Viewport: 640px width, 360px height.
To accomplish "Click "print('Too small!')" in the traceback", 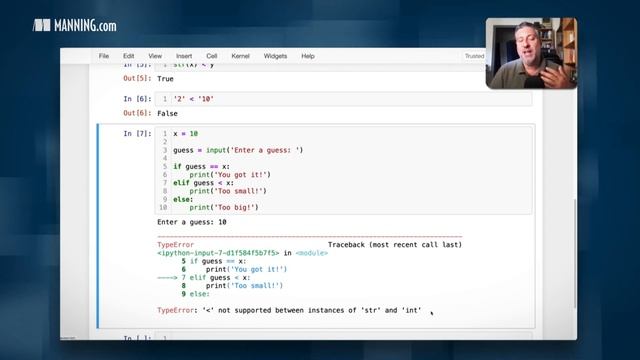I will [244, 286].
